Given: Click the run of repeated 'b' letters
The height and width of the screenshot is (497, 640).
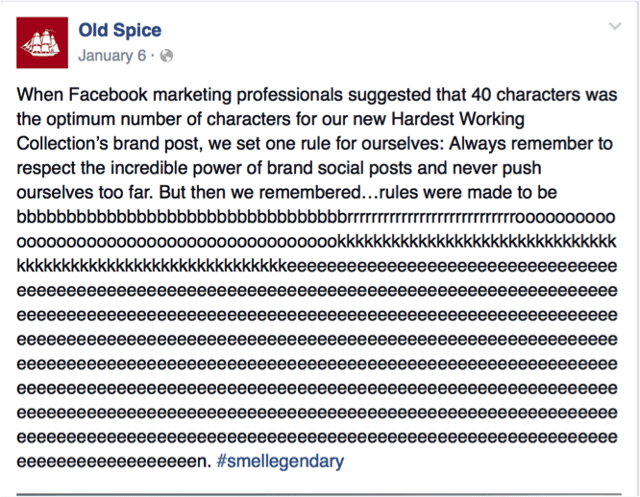Looking at the screenshot, I should click(x=182, y=217).
